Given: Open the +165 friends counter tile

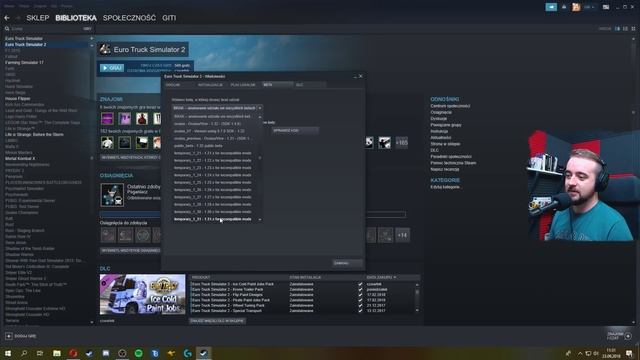Looking at the screenshot, I should pos(402,143).
